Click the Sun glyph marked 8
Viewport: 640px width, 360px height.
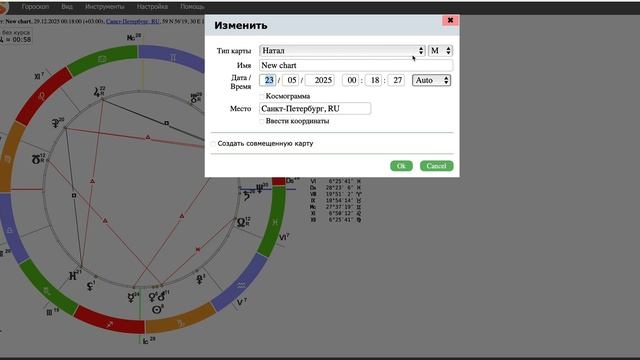coord(156,310)
